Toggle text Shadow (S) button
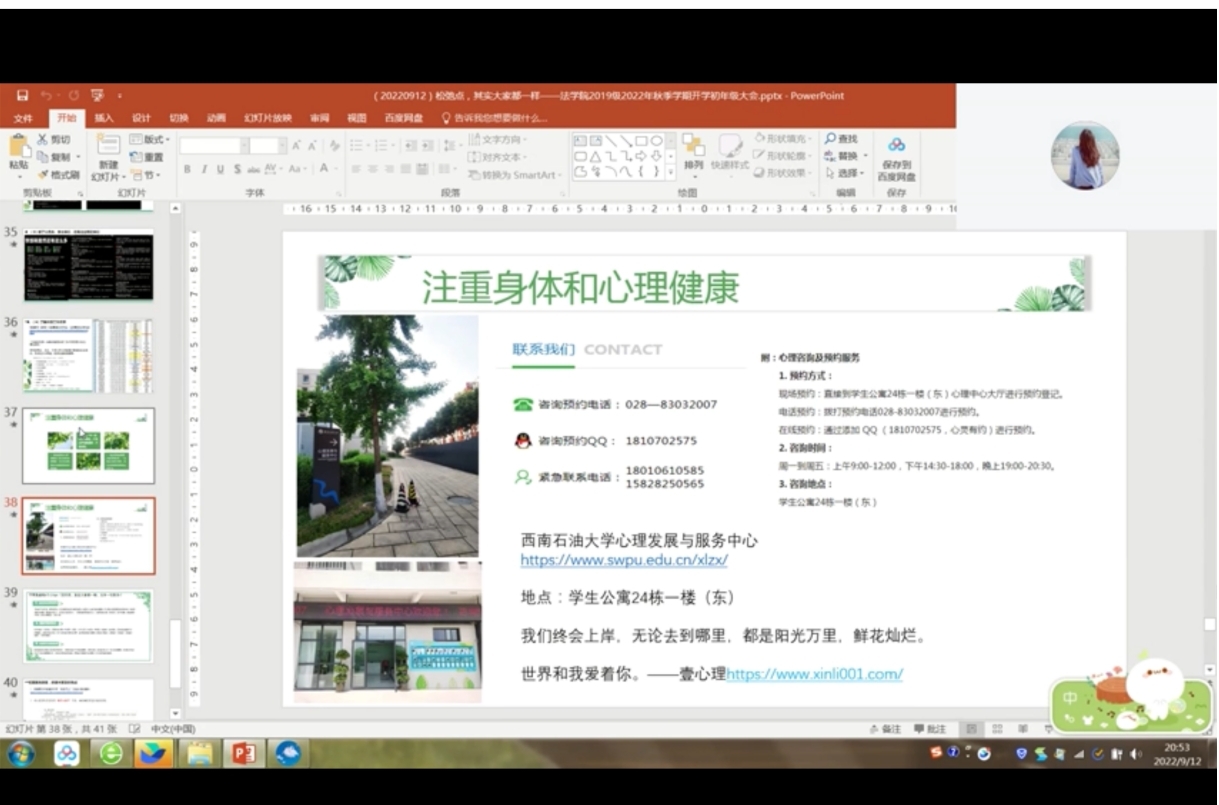The width and height of the screenshot is (1219, 805). coord(237,169)
